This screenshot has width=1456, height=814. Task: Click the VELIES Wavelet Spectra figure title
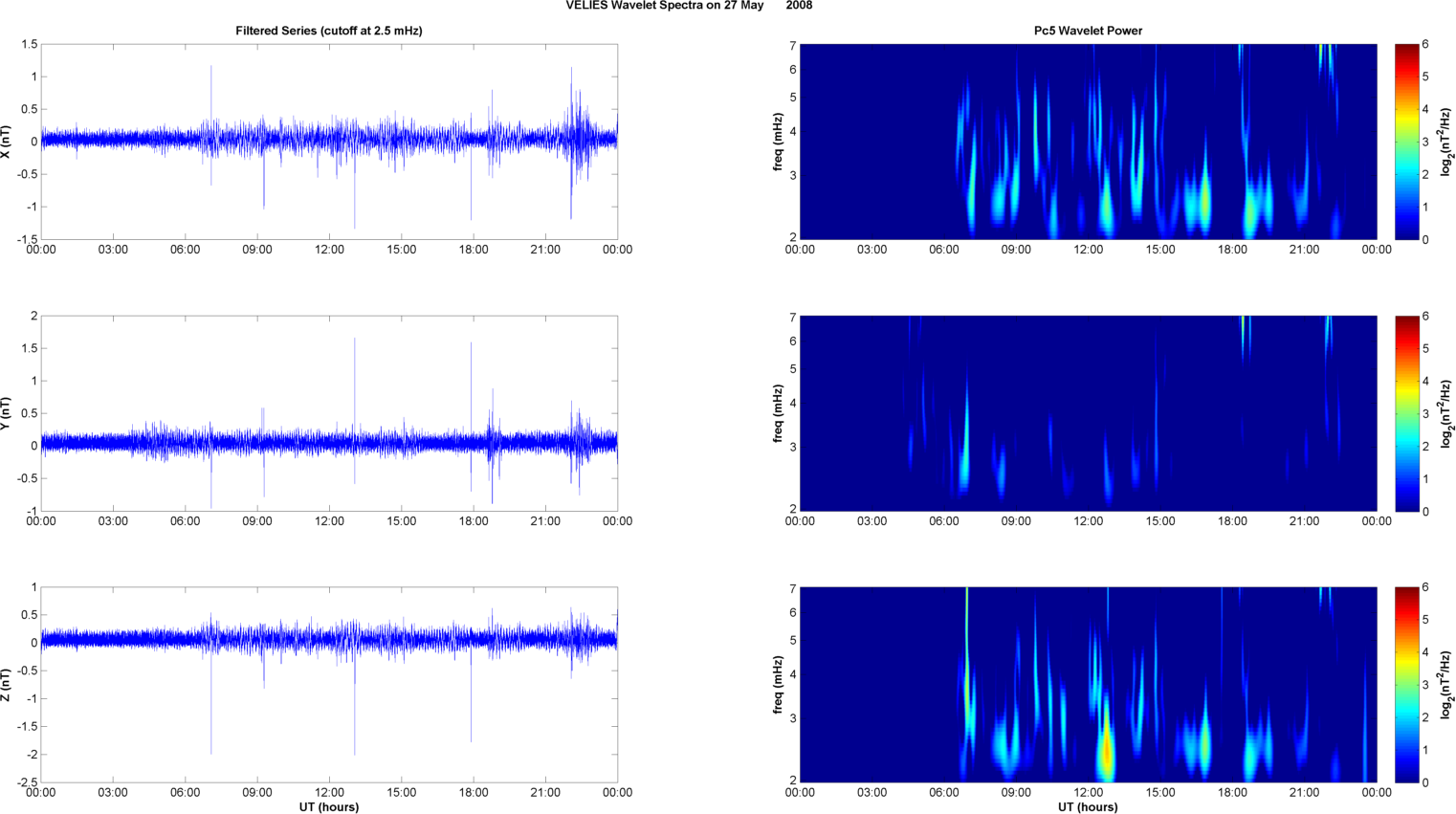[689, 6]
